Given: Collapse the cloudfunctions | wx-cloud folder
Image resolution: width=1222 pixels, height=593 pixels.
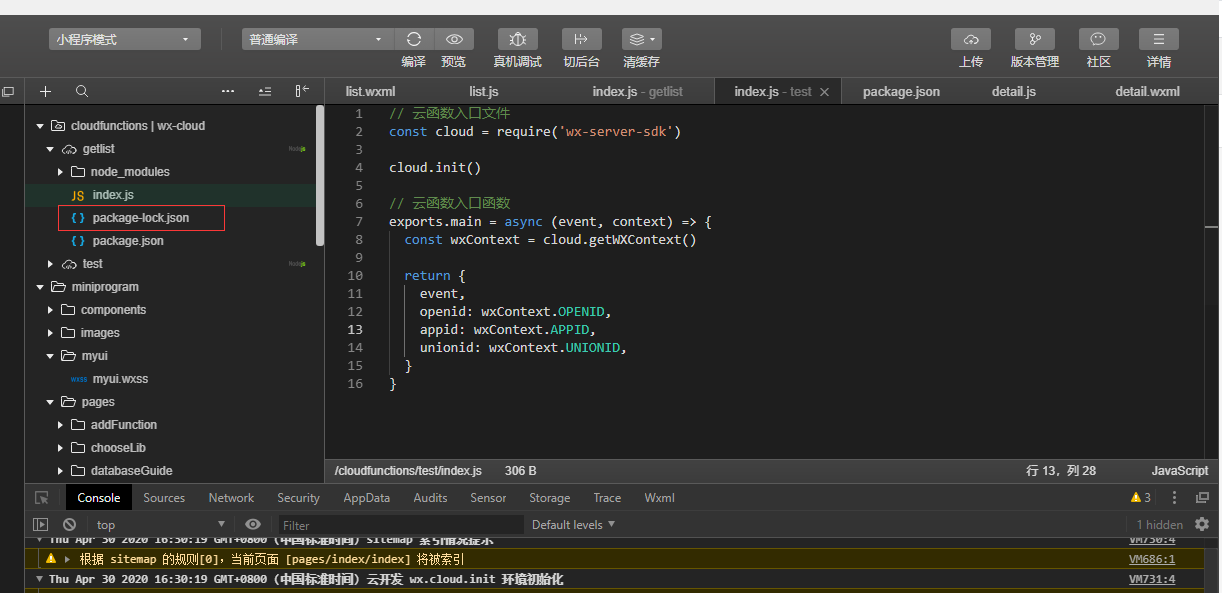Looking at the screenshot, I should pos(40,126).
